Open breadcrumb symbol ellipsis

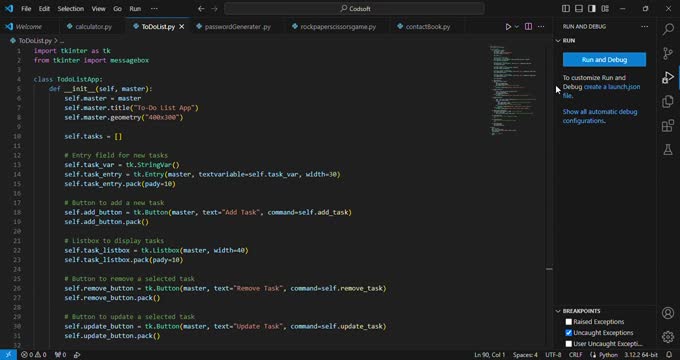tap(62, 41)
